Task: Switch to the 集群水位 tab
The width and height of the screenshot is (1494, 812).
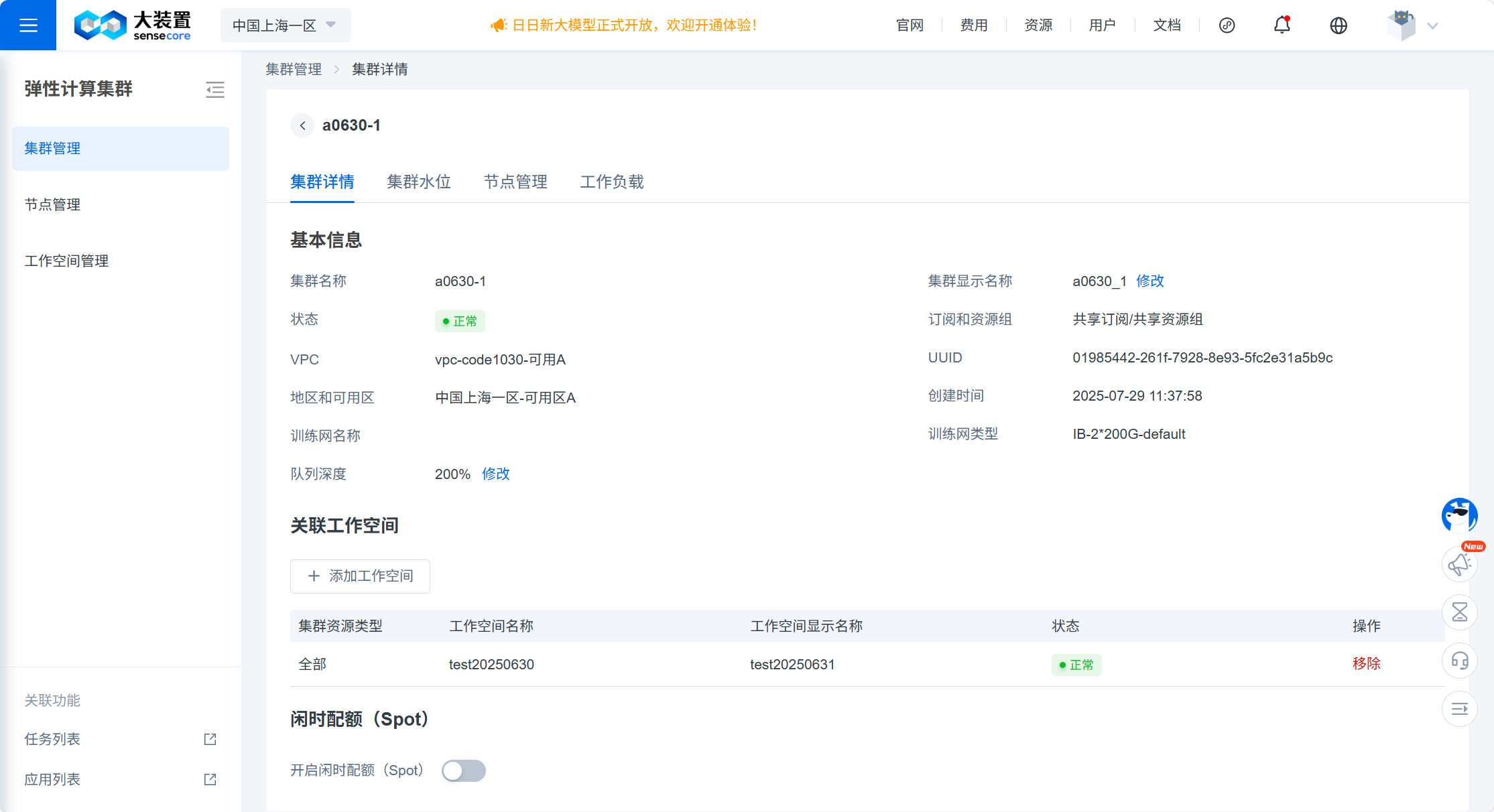Action: pyautogui.click(x=418, y=182)
